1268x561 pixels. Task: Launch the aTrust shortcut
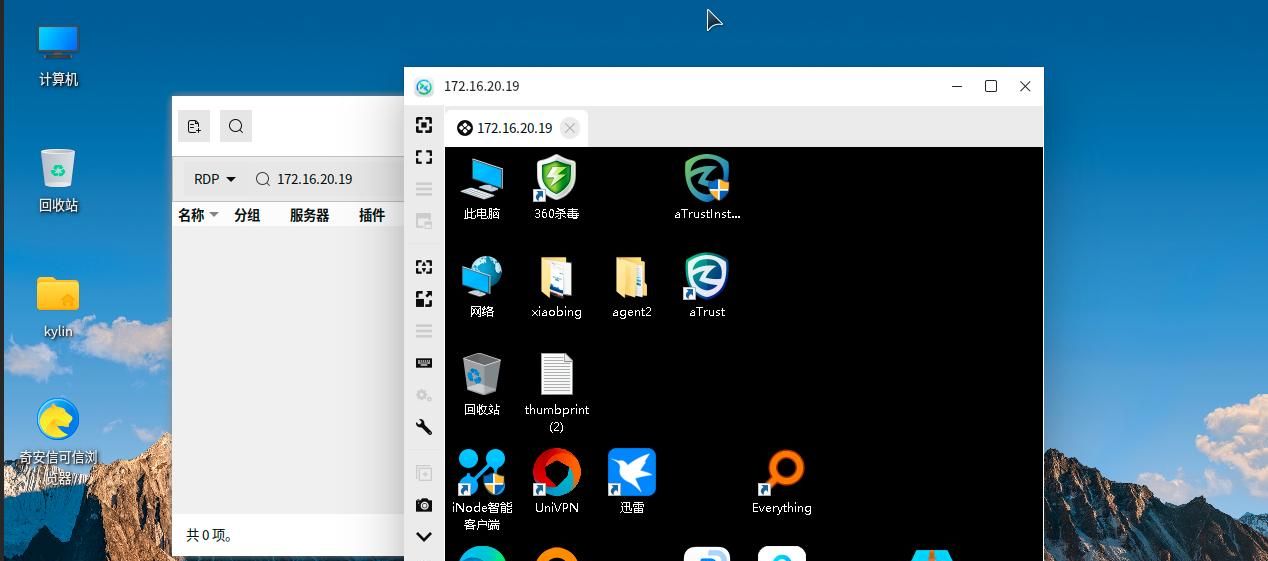click(707, 286)
